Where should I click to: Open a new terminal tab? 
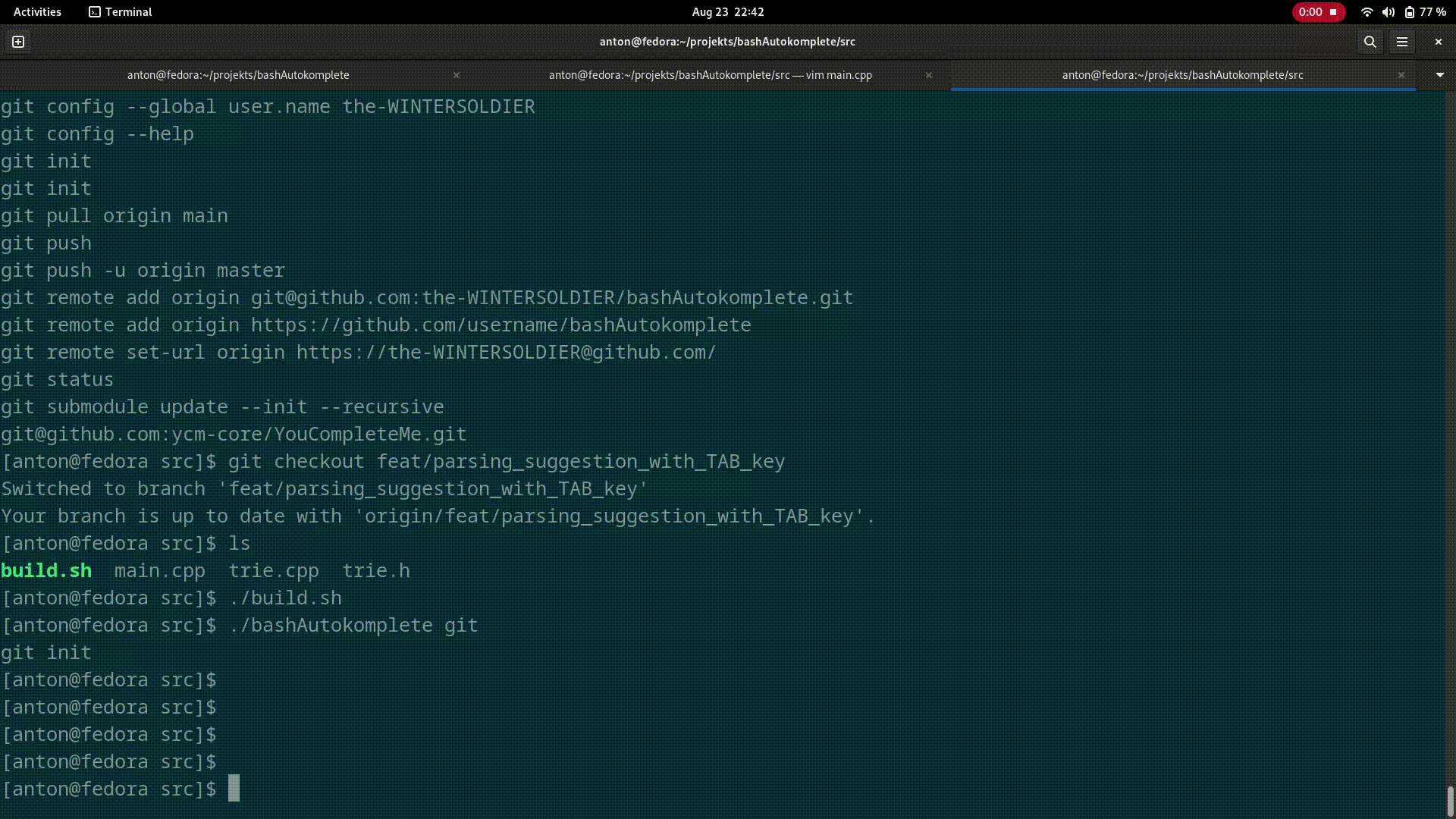point(18,42)
